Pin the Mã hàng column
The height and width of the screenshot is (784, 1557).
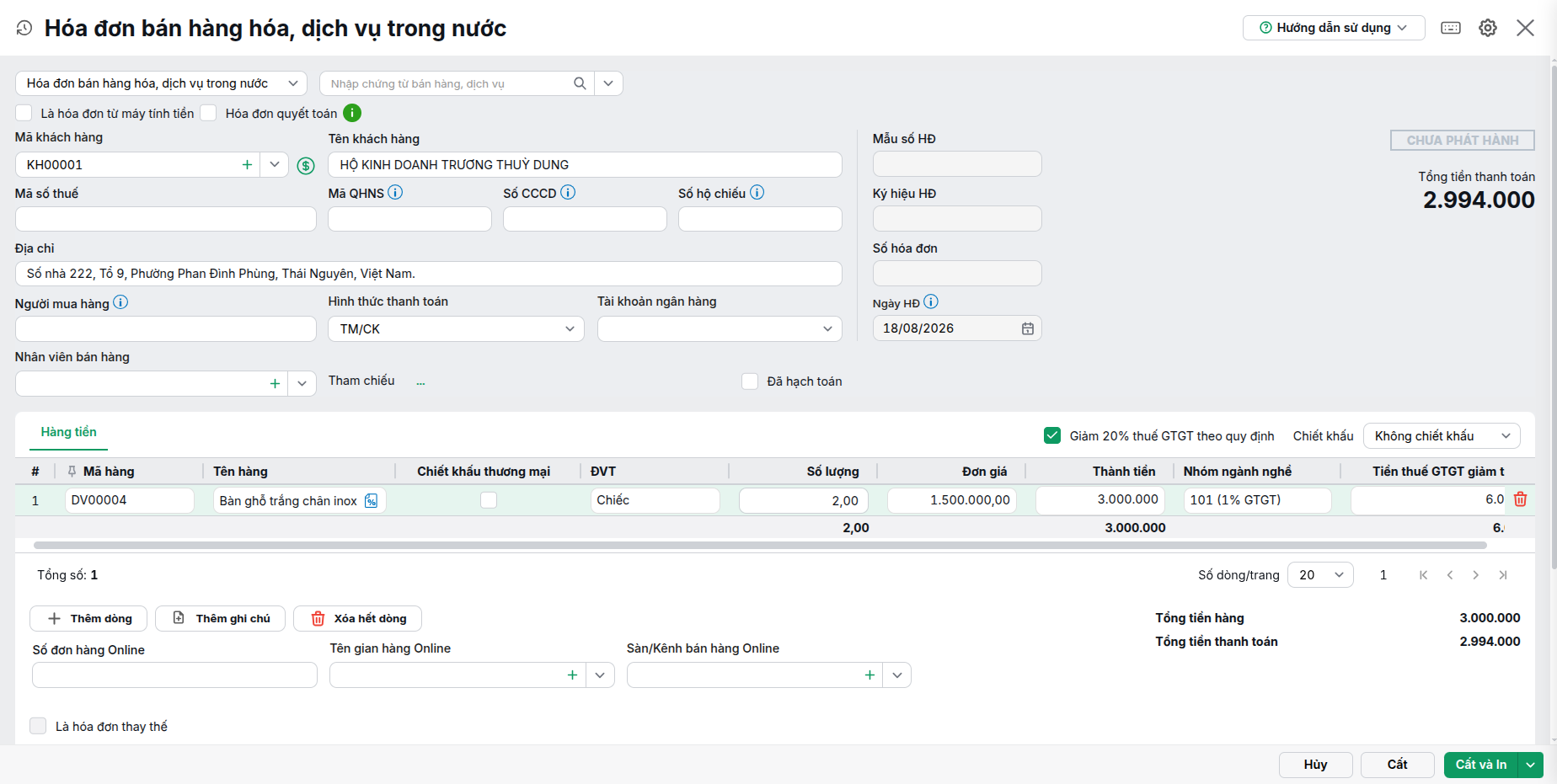tap(72, 472)
